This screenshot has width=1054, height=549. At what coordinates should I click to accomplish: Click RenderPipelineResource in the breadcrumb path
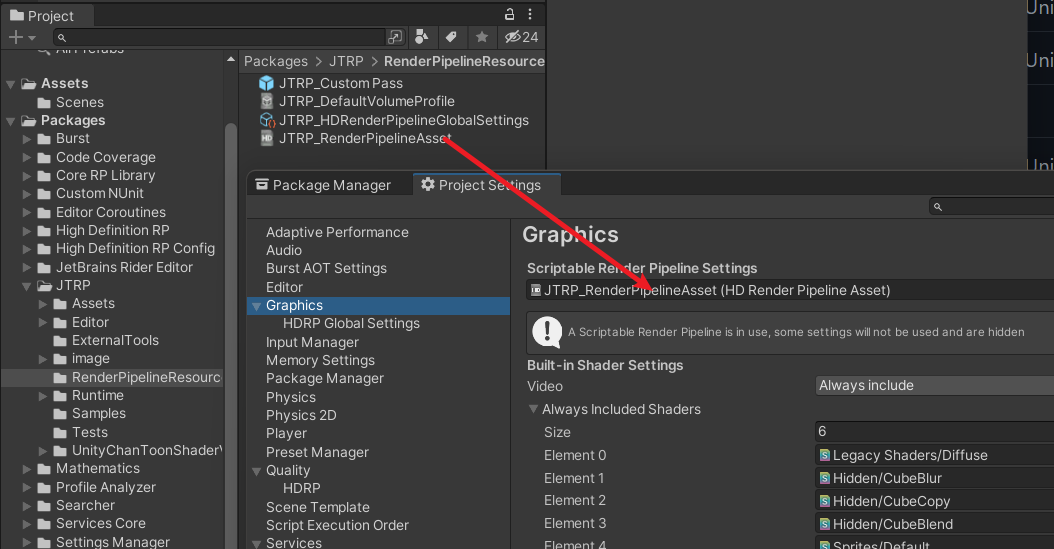click(x=464, y=61)
